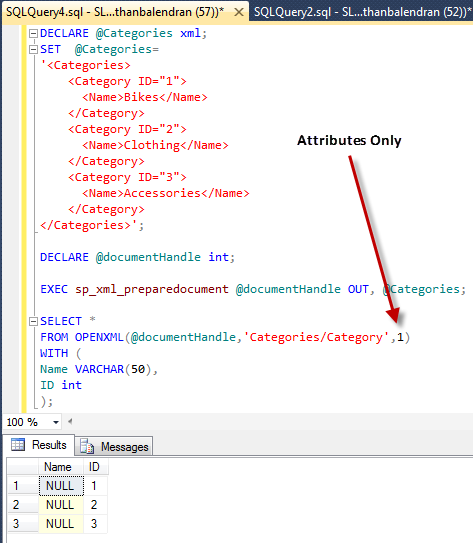The height and width of the screenshot is (543, 473).
Task: Close the SQLQuery4.sql tab
Action: coord(239,12)
